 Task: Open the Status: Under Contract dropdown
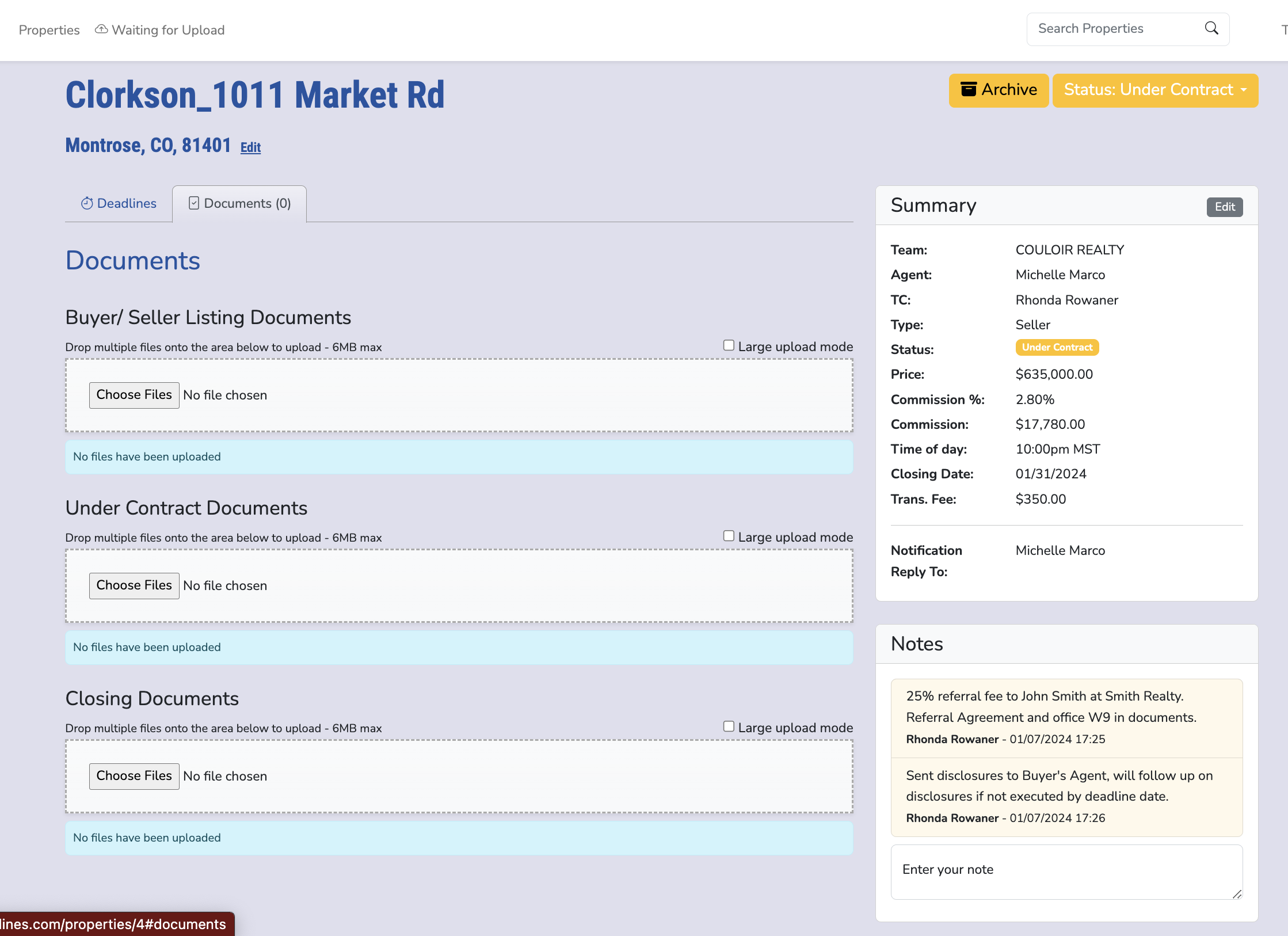1155,90
